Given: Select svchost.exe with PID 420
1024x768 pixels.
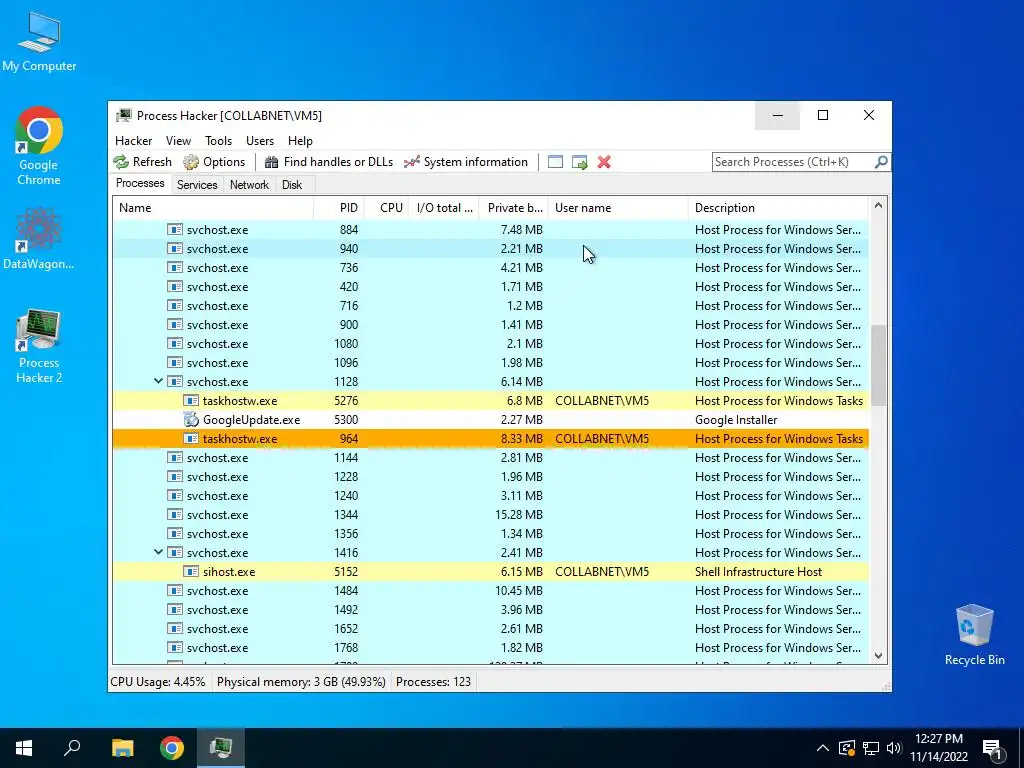Looking at the screenshot, I should coord(490,287).
